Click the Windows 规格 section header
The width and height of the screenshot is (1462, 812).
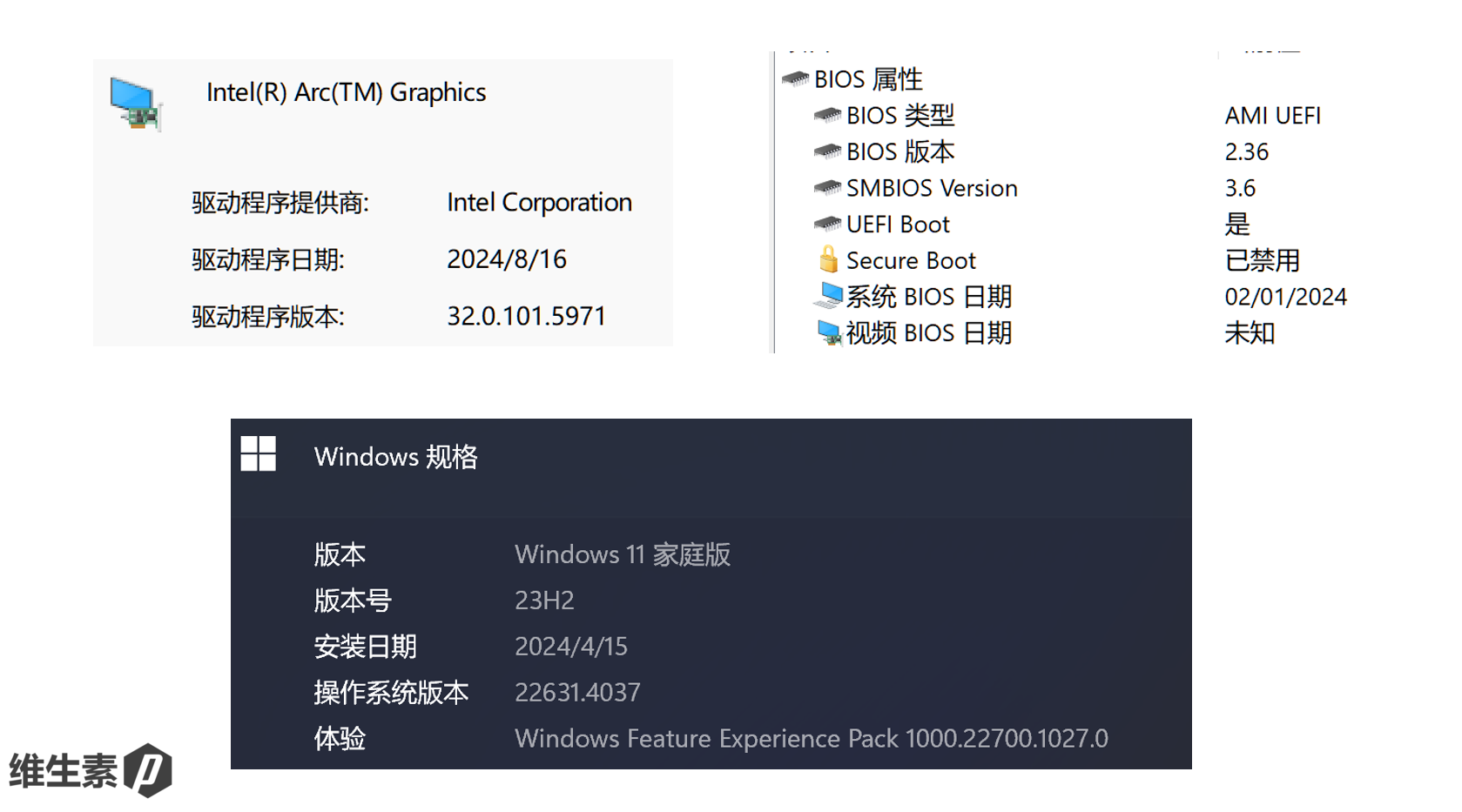pos(395,457)
